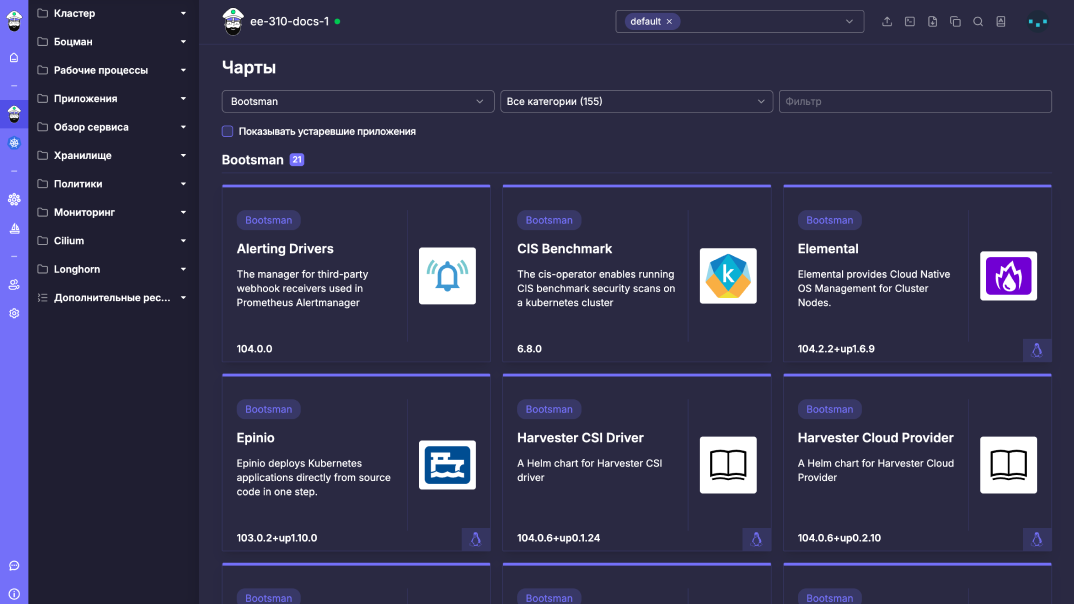Image resolution: width=1074 pixels, height=604 pixels.
Task: Click the Linux penguin icon on Elemental card
Action: [x=1037, y=350]
